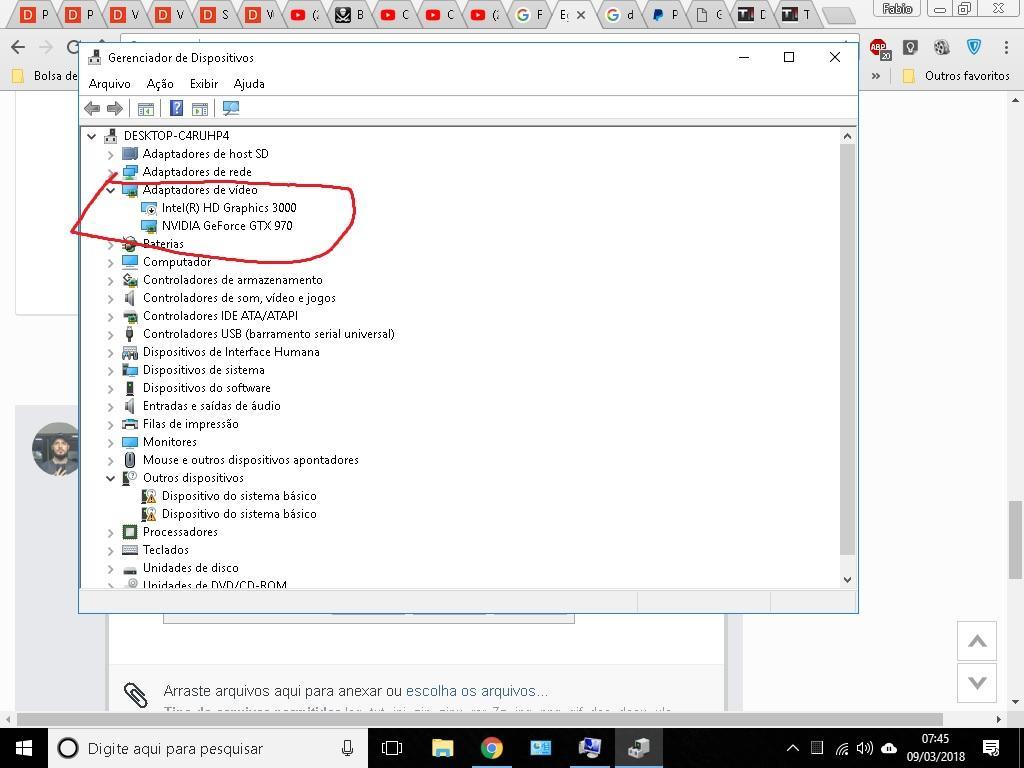Click the volume icon in system tray
Image resolution: width=1024 pixels, height=768 pixels.
865,748
